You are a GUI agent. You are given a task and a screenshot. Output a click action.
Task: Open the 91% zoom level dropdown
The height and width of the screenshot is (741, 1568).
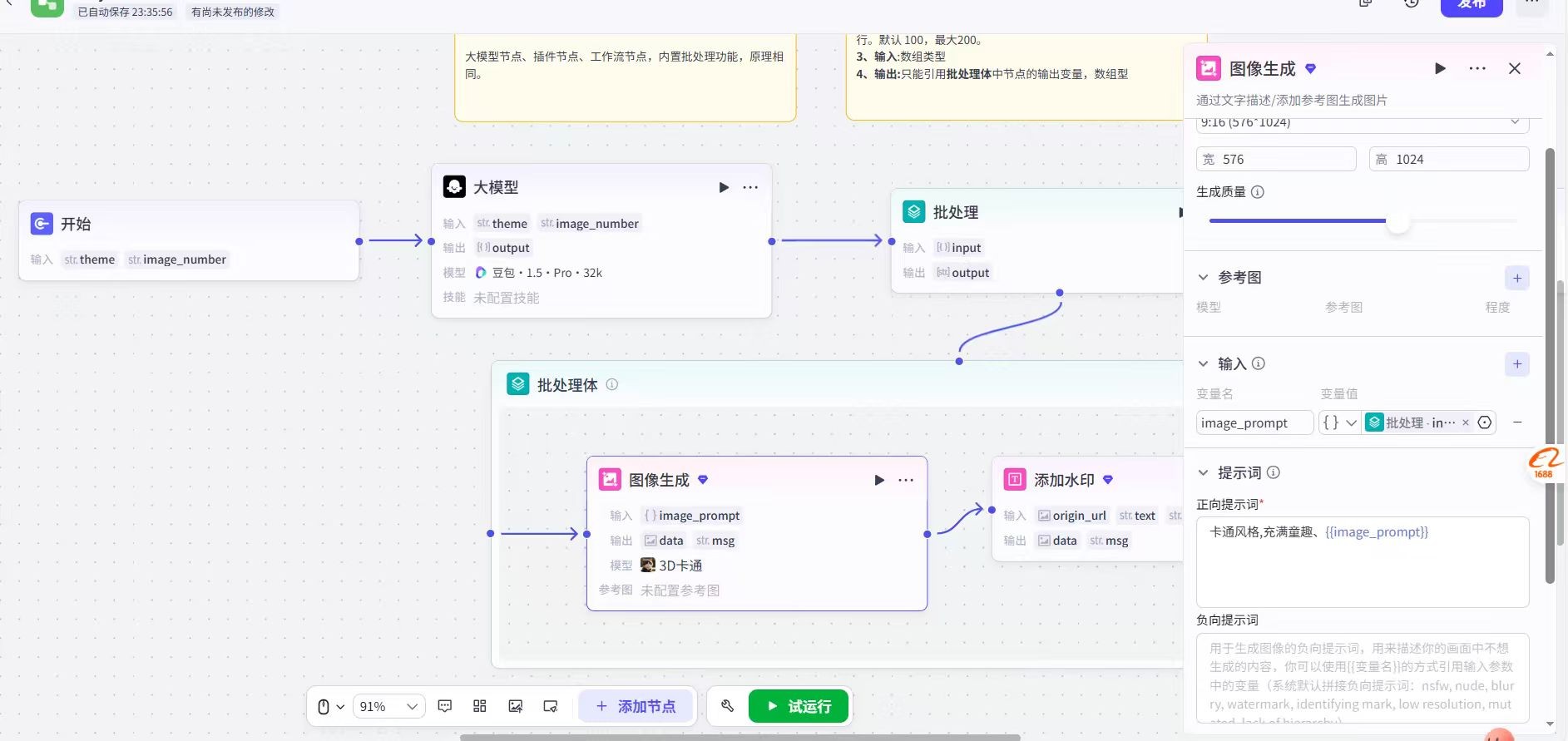[388, 706]
